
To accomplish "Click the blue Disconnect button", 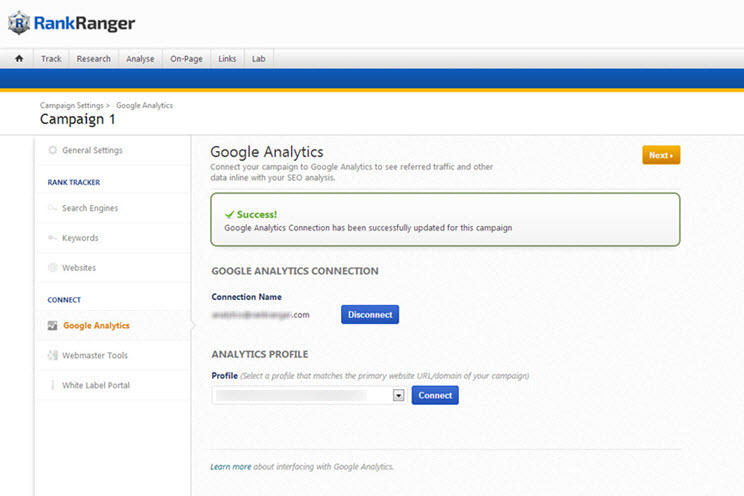I will tap(370, 315).
